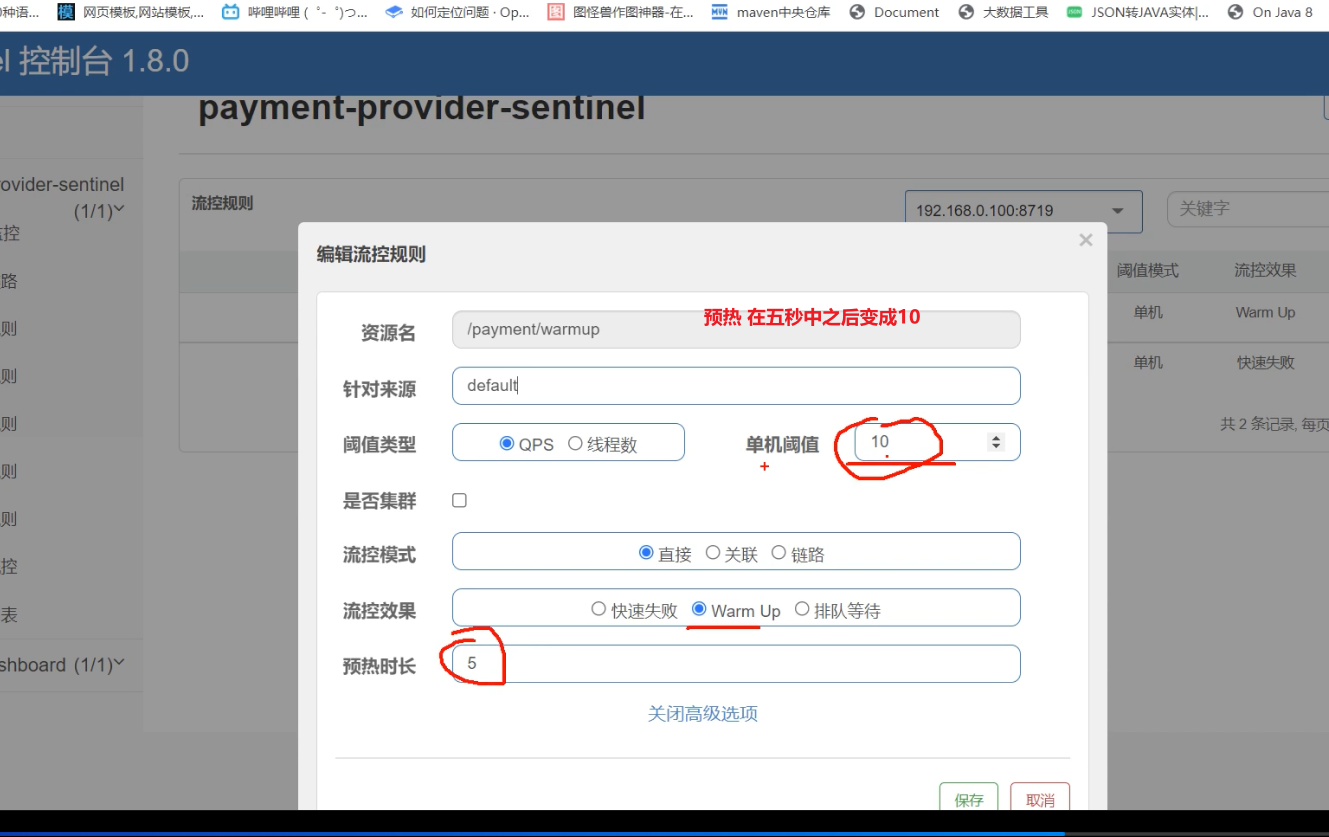Click the 关闭高级选项 link
Screen dimensions: 1329x837
click(x=702, y=713)
